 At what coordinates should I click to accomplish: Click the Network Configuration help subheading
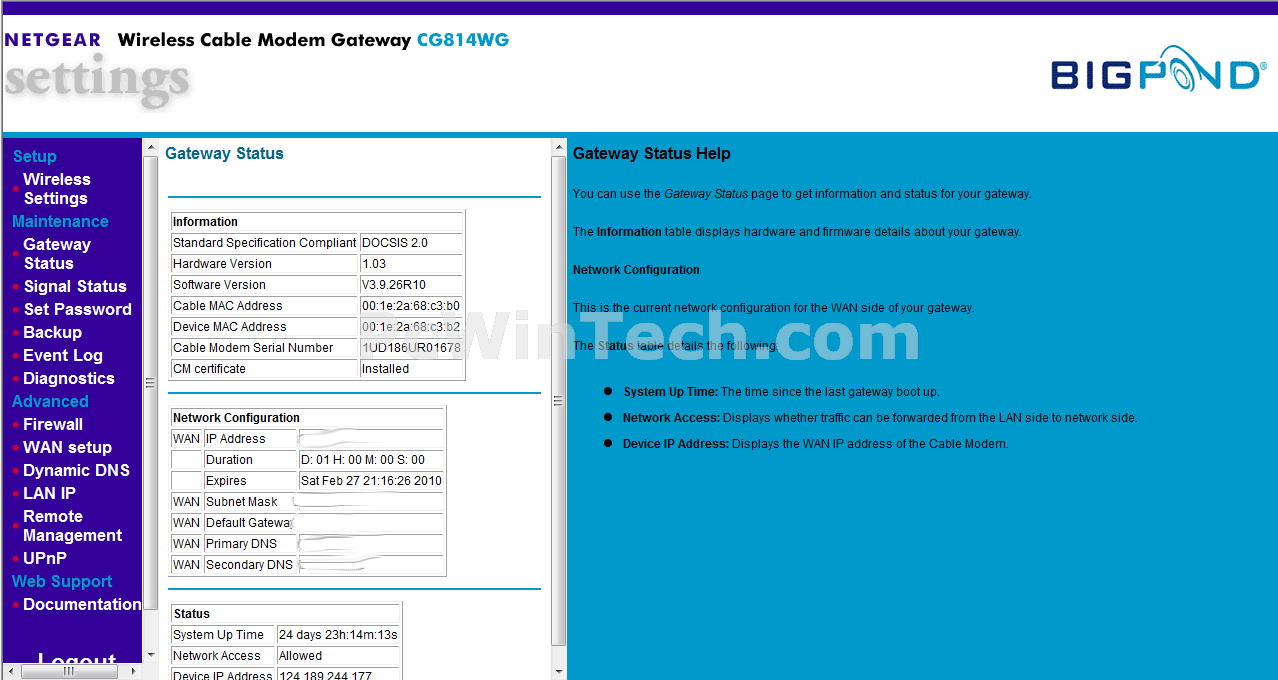pyautogui.click(x=636, y=270)
